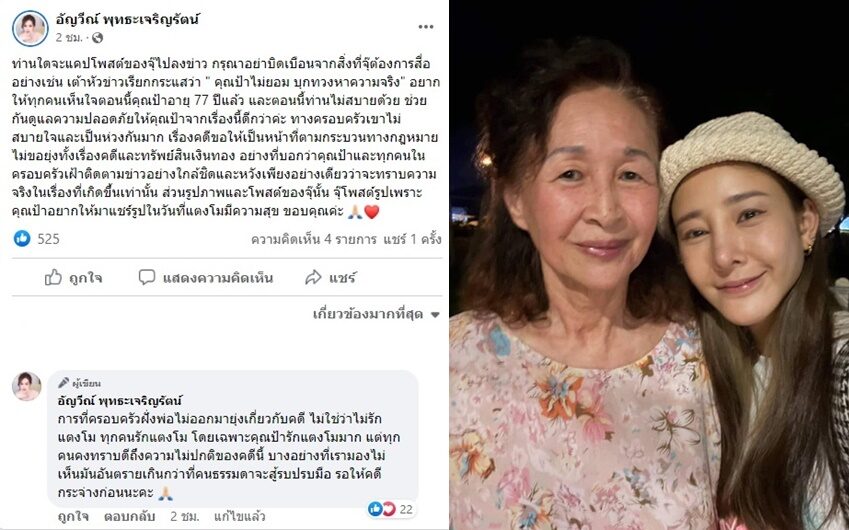Click the globe public privacy icon
The image size is (849, 530).
tap(97, 37)
